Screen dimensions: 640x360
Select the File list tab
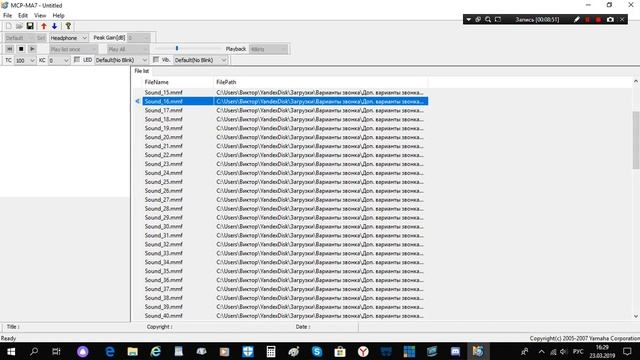[x=142, y=71]
